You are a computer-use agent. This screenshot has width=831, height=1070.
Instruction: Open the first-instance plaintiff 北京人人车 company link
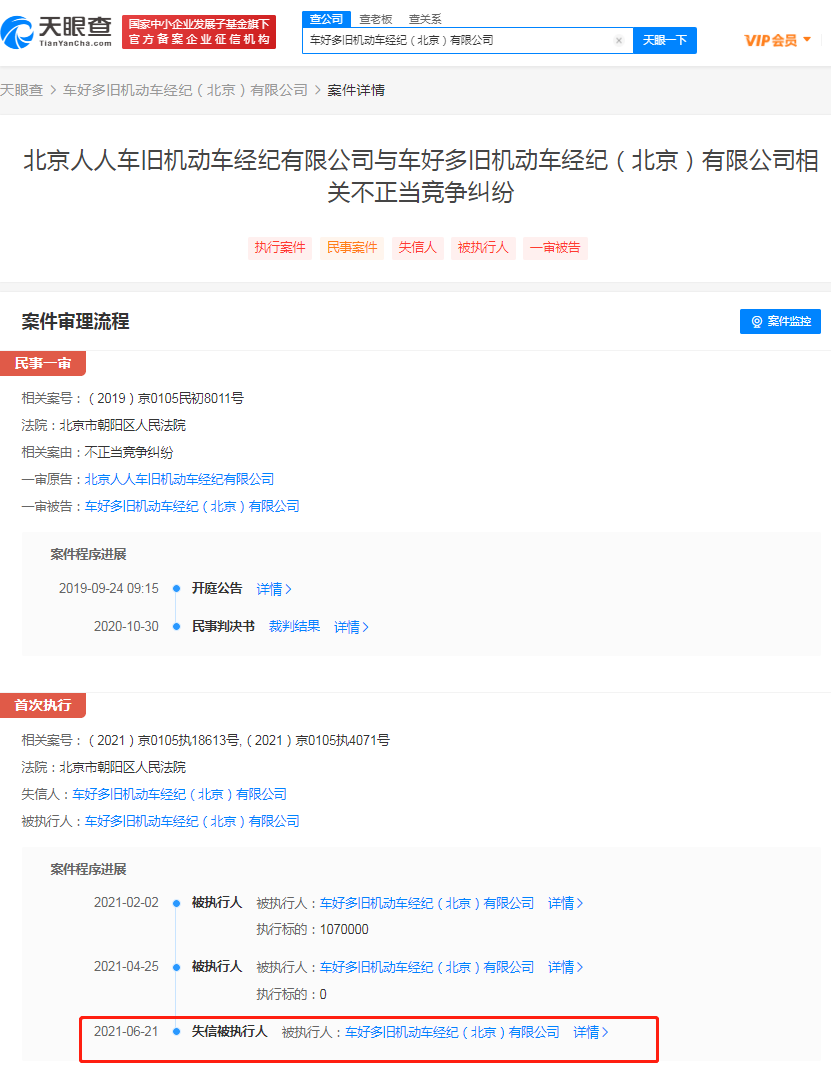click(179, 479)
